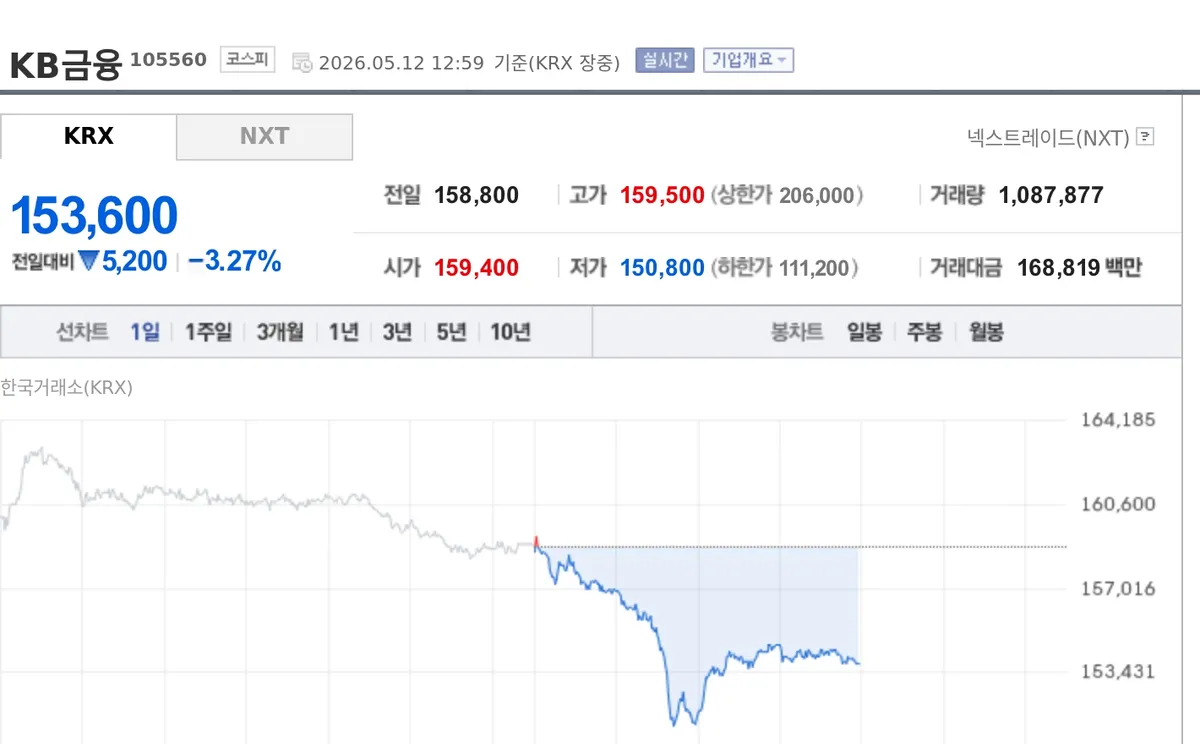
Task: Switch chart to 5년 range
Action: (x=451, y=333)
